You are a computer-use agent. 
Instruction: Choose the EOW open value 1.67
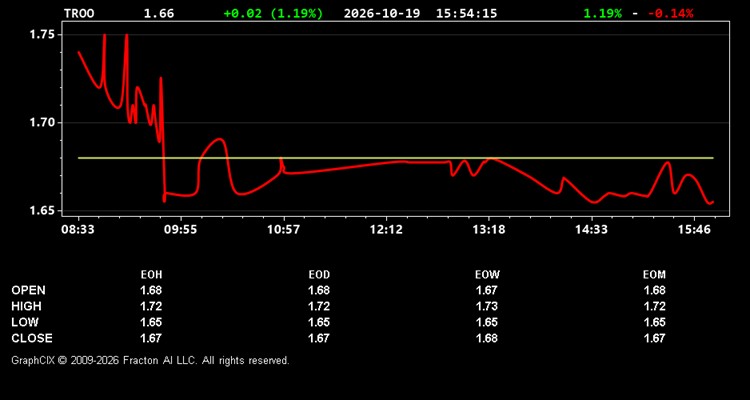click(x=487, y=290)
